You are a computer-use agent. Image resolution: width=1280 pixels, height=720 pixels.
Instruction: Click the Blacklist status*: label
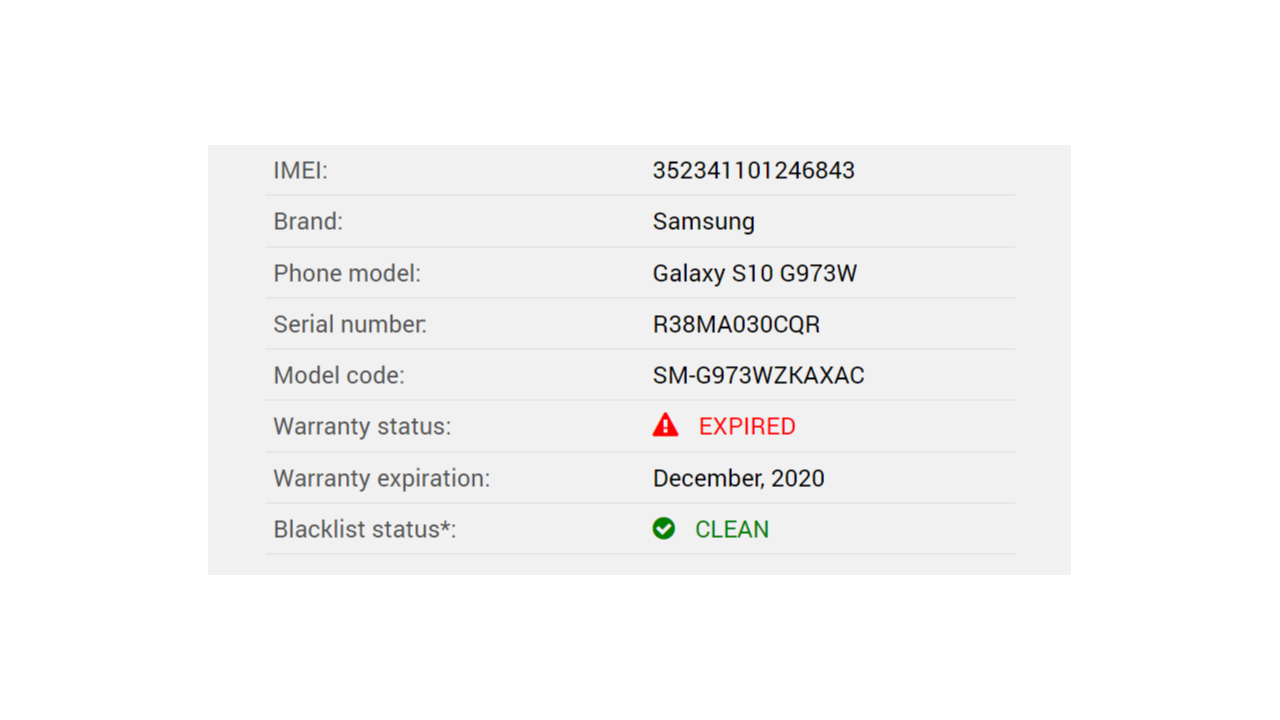coord(365,529)
